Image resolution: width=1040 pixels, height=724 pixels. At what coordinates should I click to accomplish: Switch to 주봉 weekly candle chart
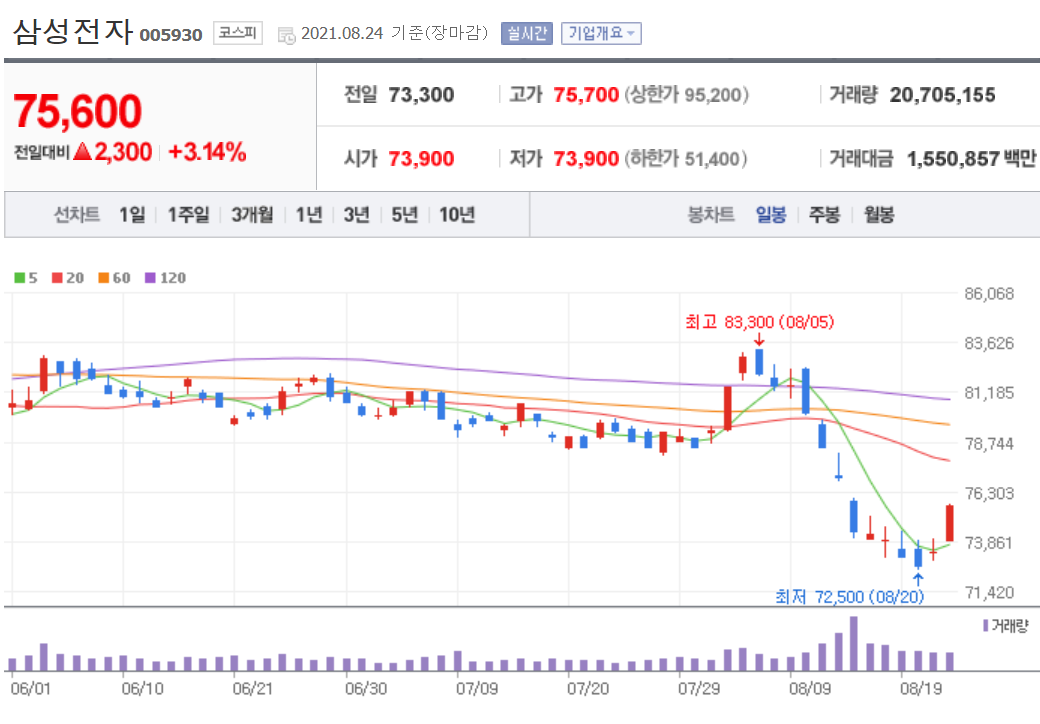coord(824,215)
